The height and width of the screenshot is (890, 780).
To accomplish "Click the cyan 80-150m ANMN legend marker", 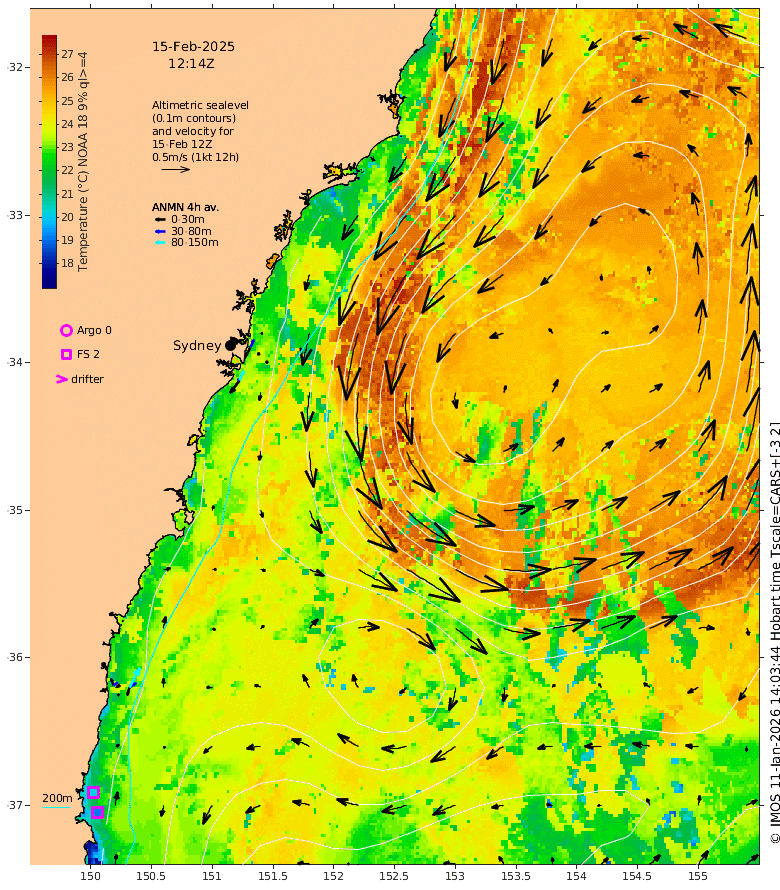I will coord(161,242).
